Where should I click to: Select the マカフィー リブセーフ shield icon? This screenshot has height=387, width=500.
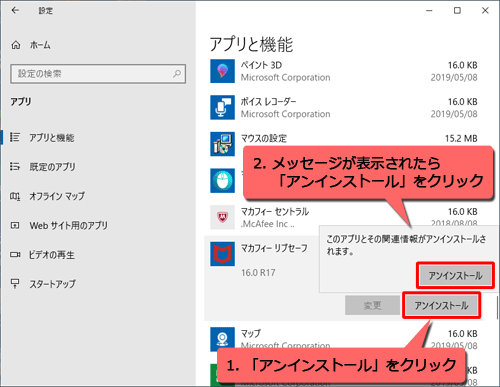click(x=222, y=254)
